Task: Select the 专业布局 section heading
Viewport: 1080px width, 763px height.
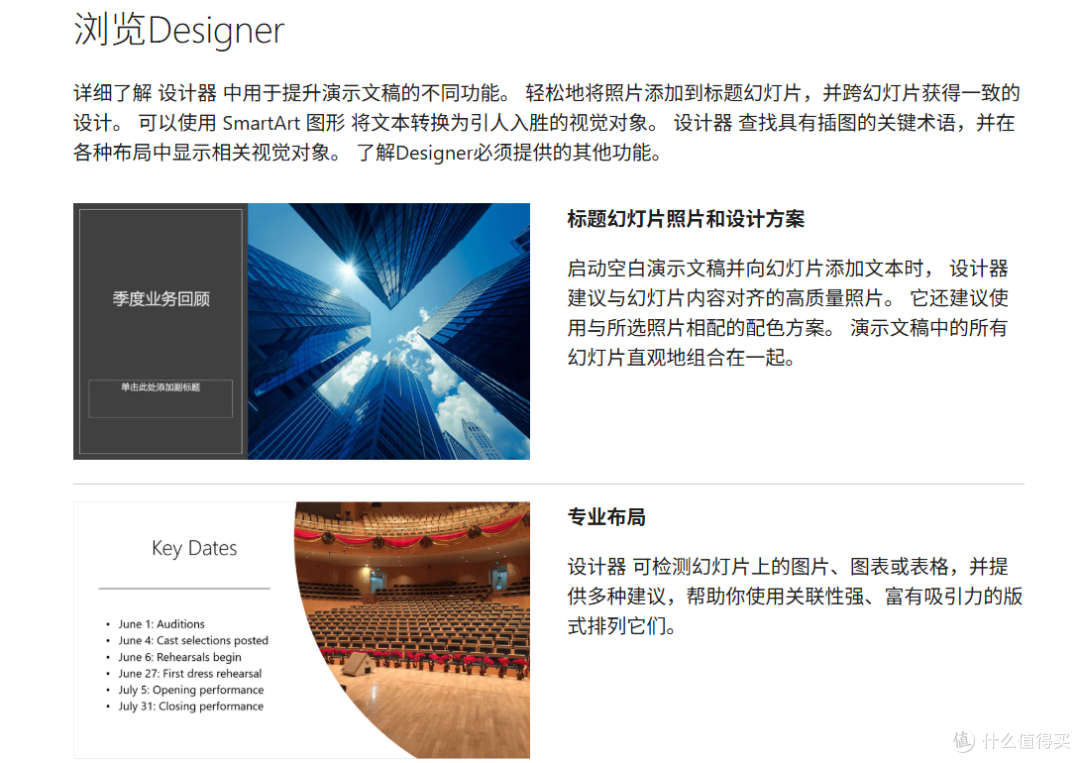Action: coord(606,517)
